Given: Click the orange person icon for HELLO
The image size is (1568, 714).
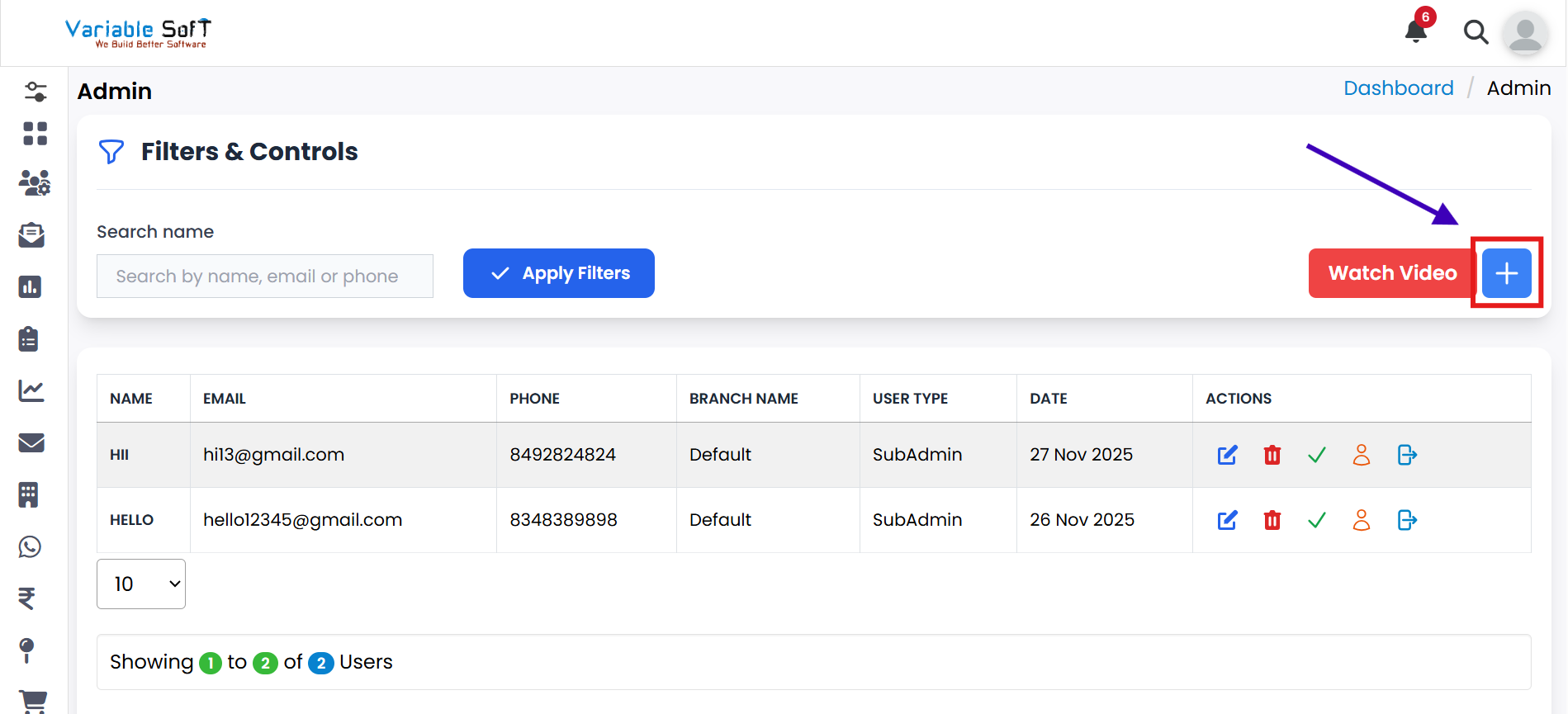Looking at the screenshot, I should 1361,520.
